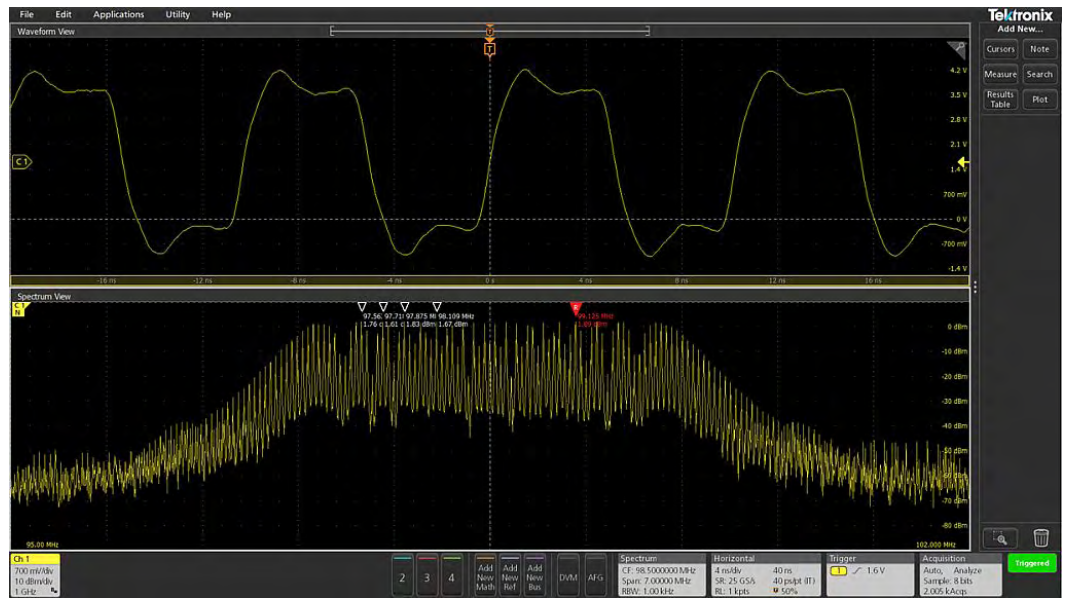Click the waveform view draw icon
The height and width of the screenshot is (604, 1066).
[x=957, y=50]
